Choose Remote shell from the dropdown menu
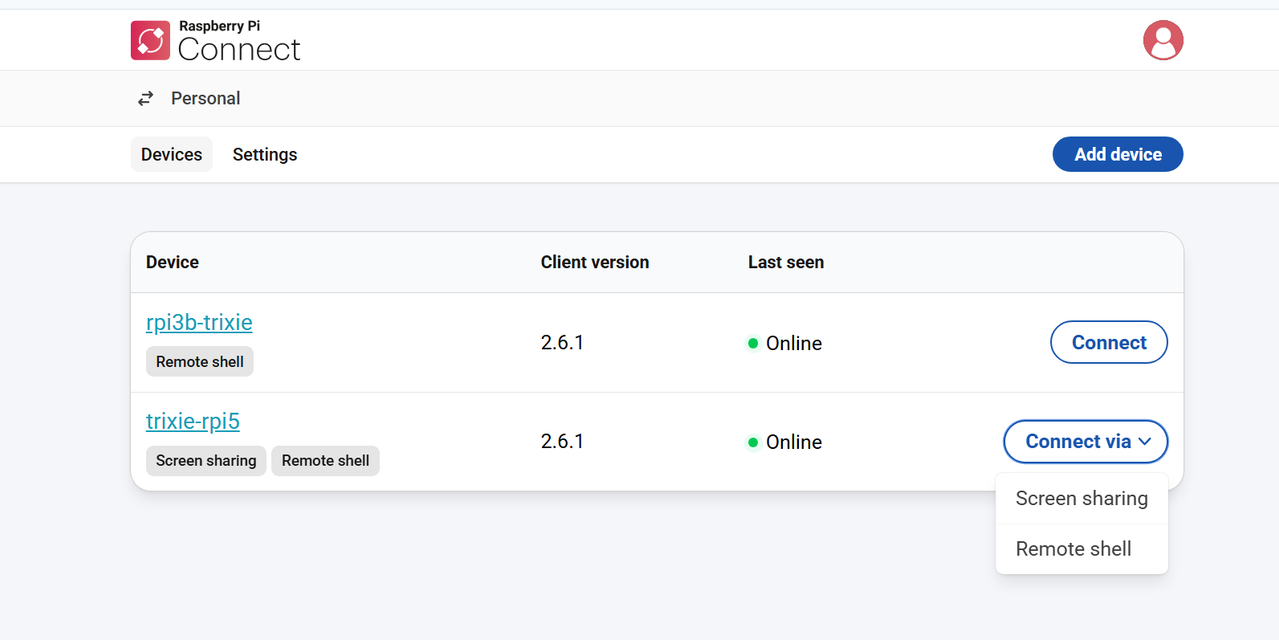The height and width of the screenshot is (640, 1279). pos(1082,549)
